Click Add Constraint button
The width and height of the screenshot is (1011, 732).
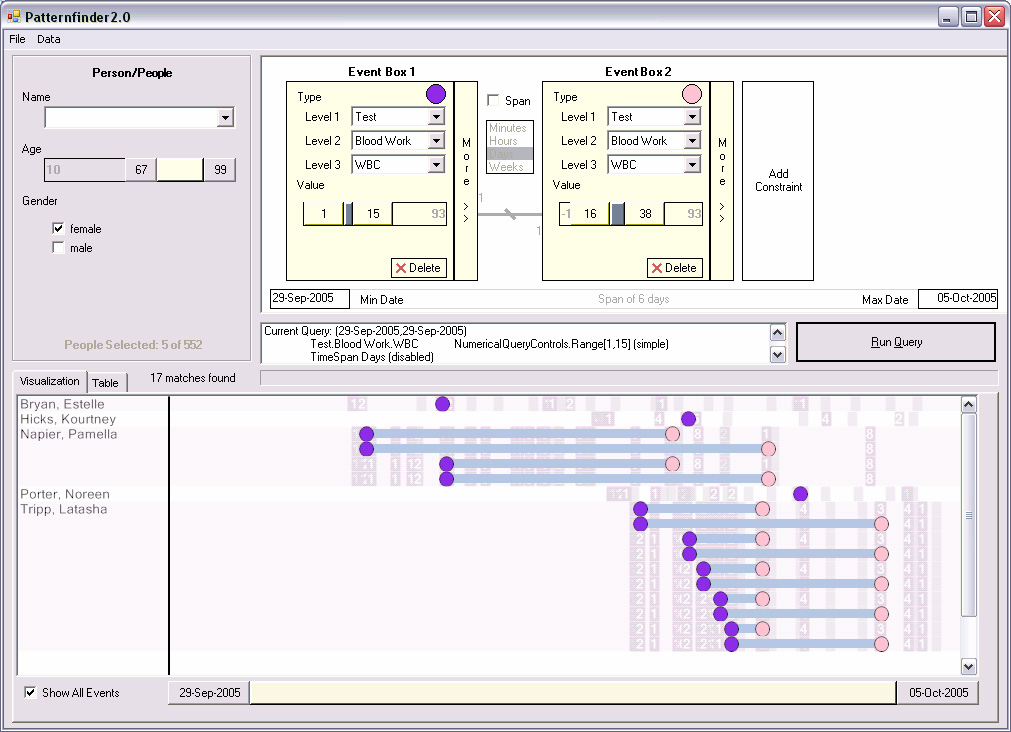778,181
